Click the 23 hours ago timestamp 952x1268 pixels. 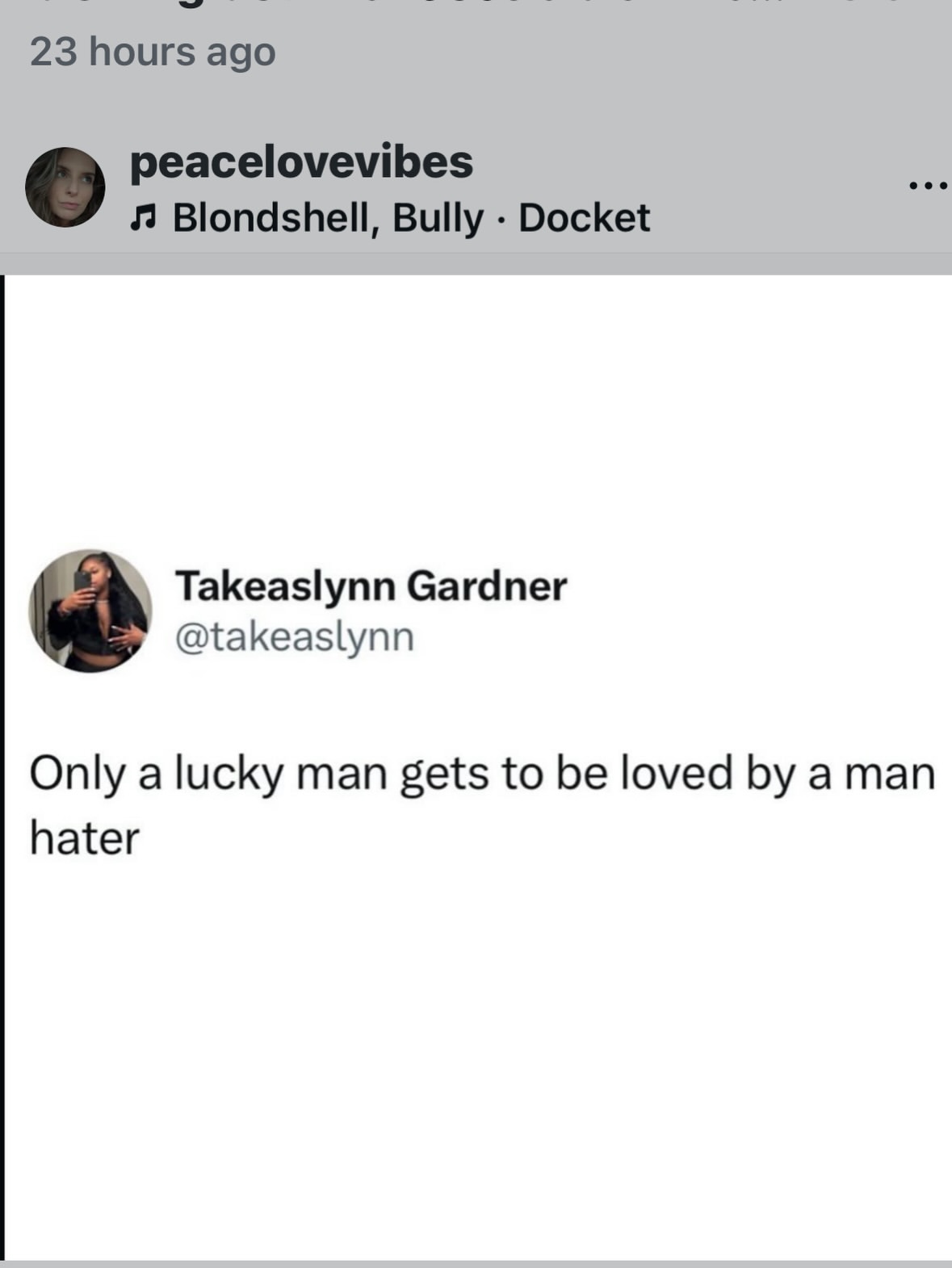point(153,52)
